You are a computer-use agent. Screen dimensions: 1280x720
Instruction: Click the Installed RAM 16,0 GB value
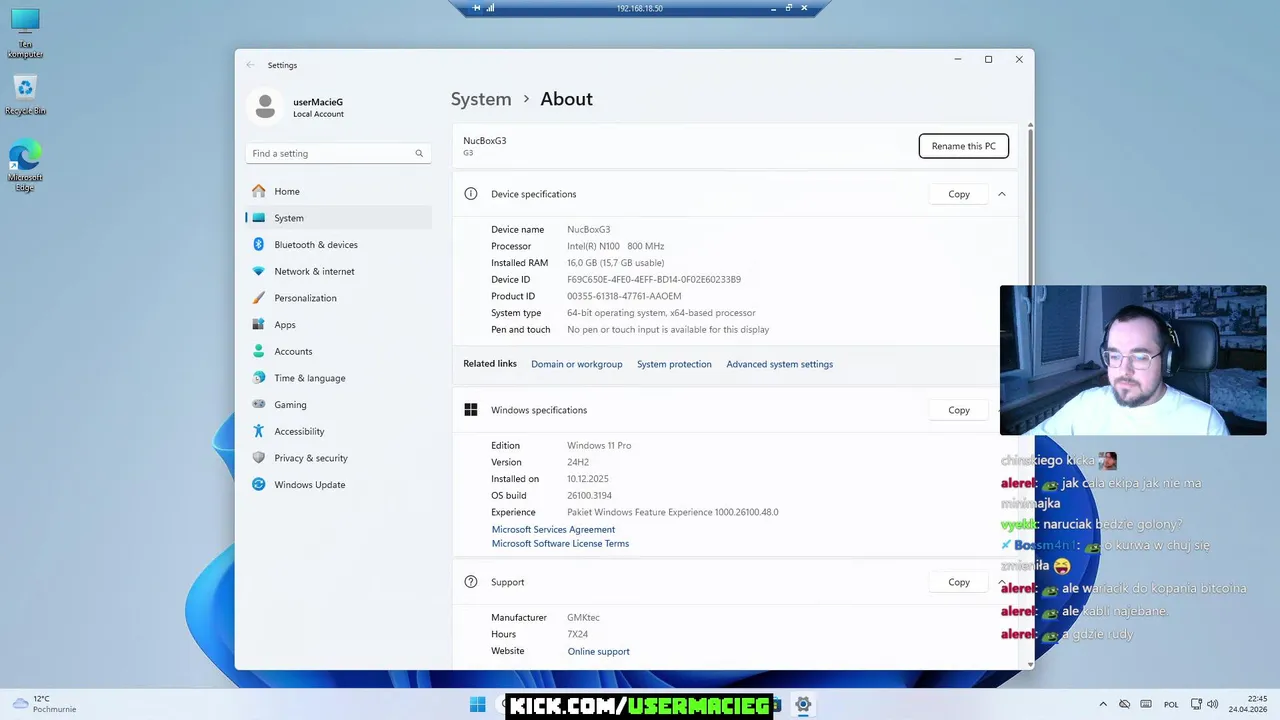tap(615, 263)
